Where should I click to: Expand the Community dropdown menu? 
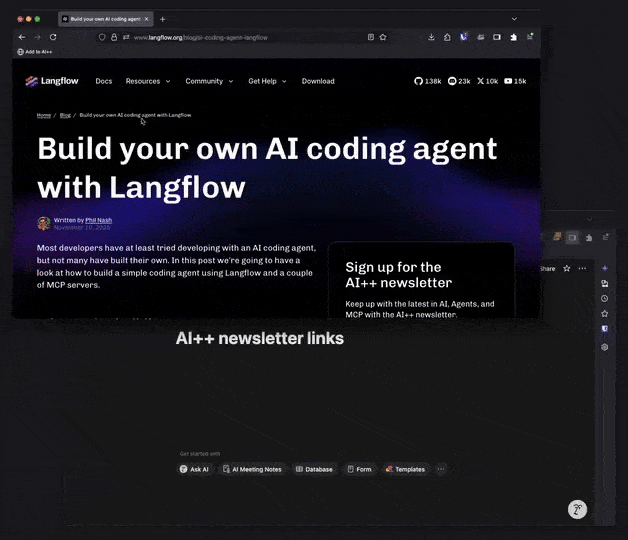[x=208, y=81]
